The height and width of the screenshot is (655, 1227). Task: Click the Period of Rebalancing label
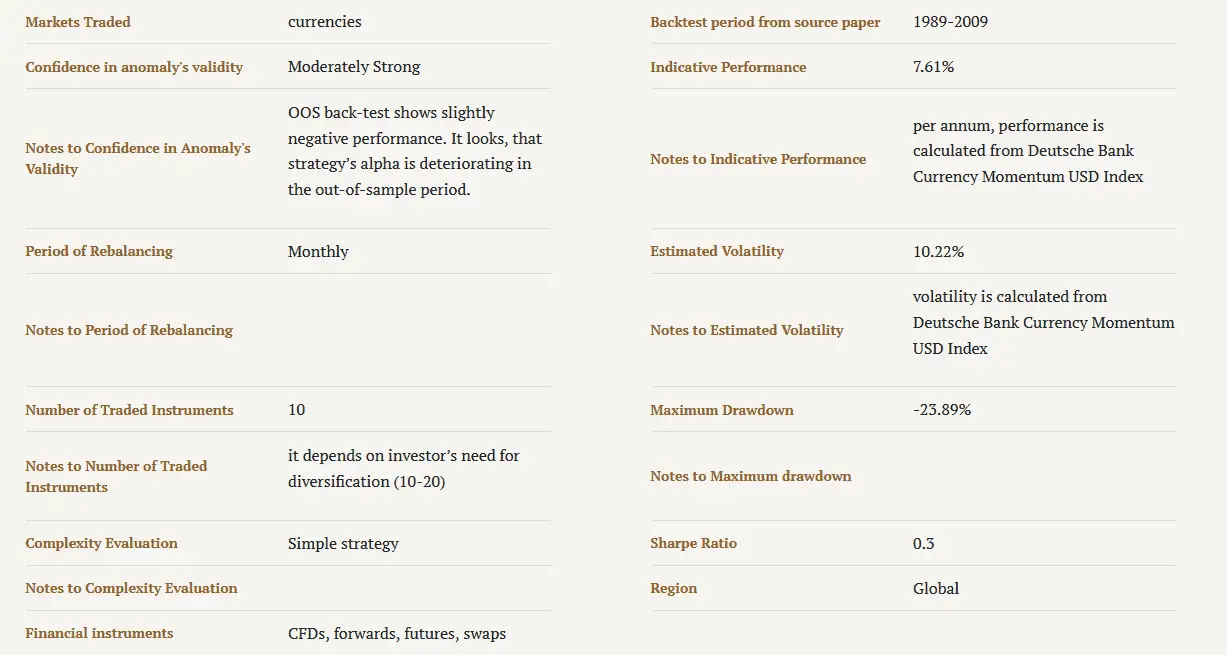tap(99, 251)
